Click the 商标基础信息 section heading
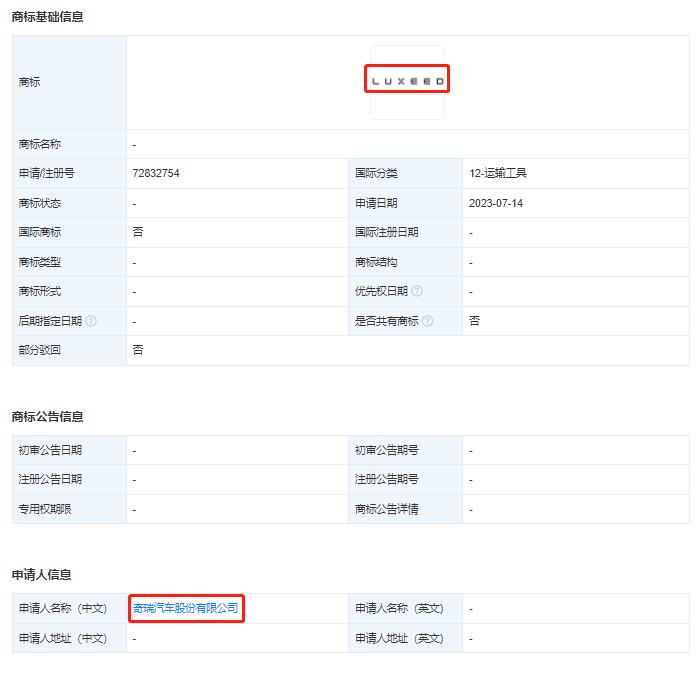The image size is (696, 676). (47, 17)
